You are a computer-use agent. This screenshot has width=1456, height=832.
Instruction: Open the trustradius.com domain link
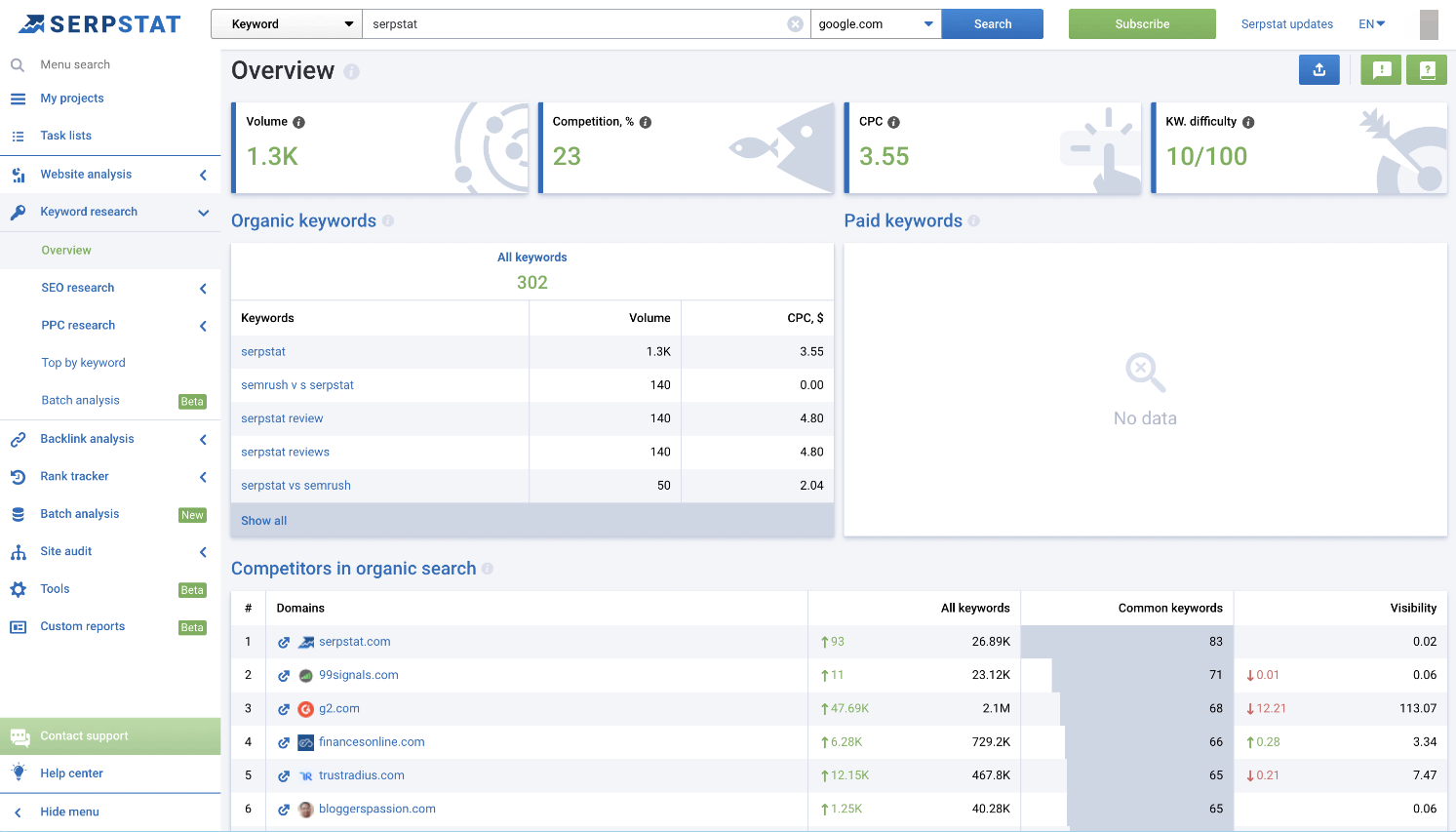pyautogui.click(x=362, y=775)
